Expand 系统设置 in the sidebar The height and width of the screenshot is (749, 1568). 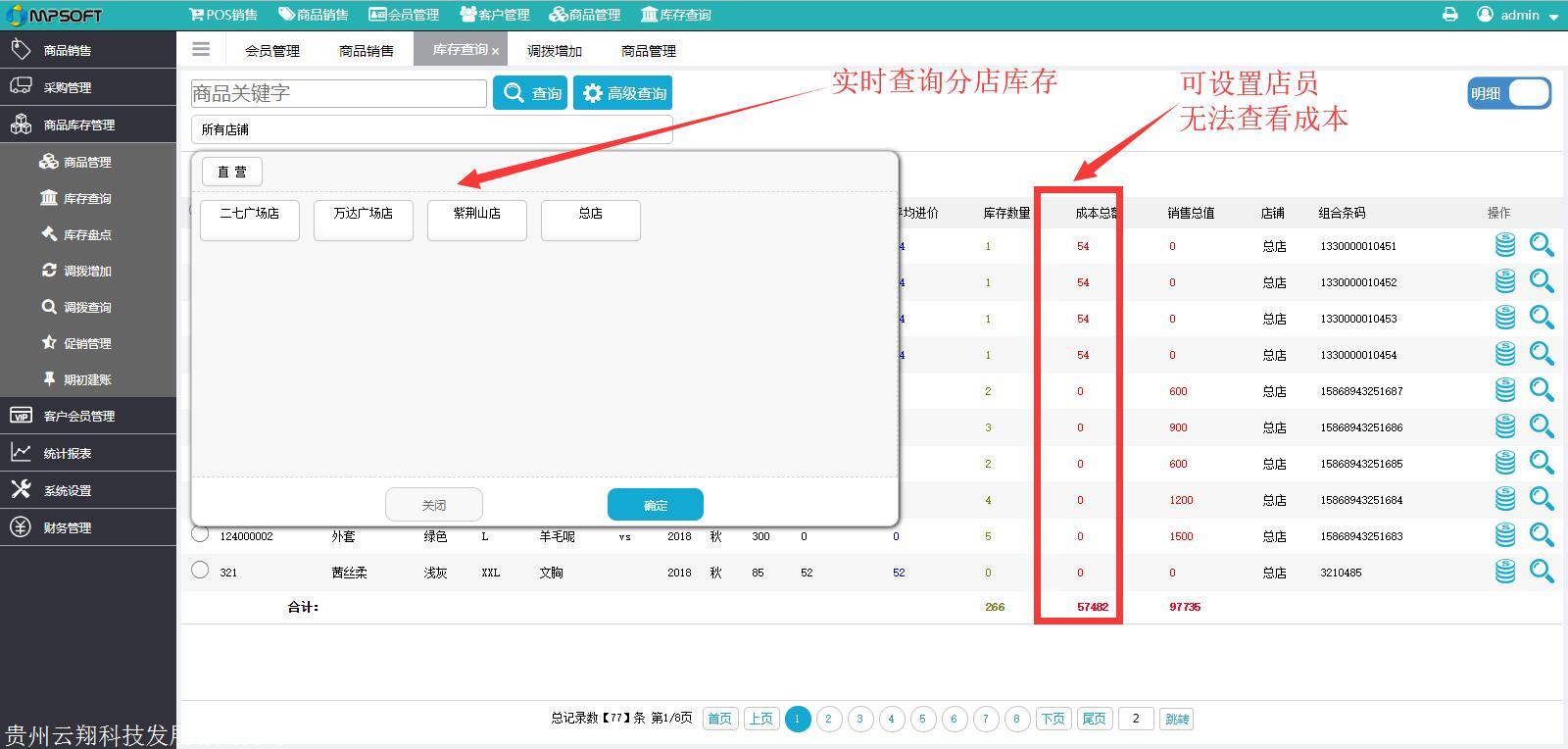[88, 490]
